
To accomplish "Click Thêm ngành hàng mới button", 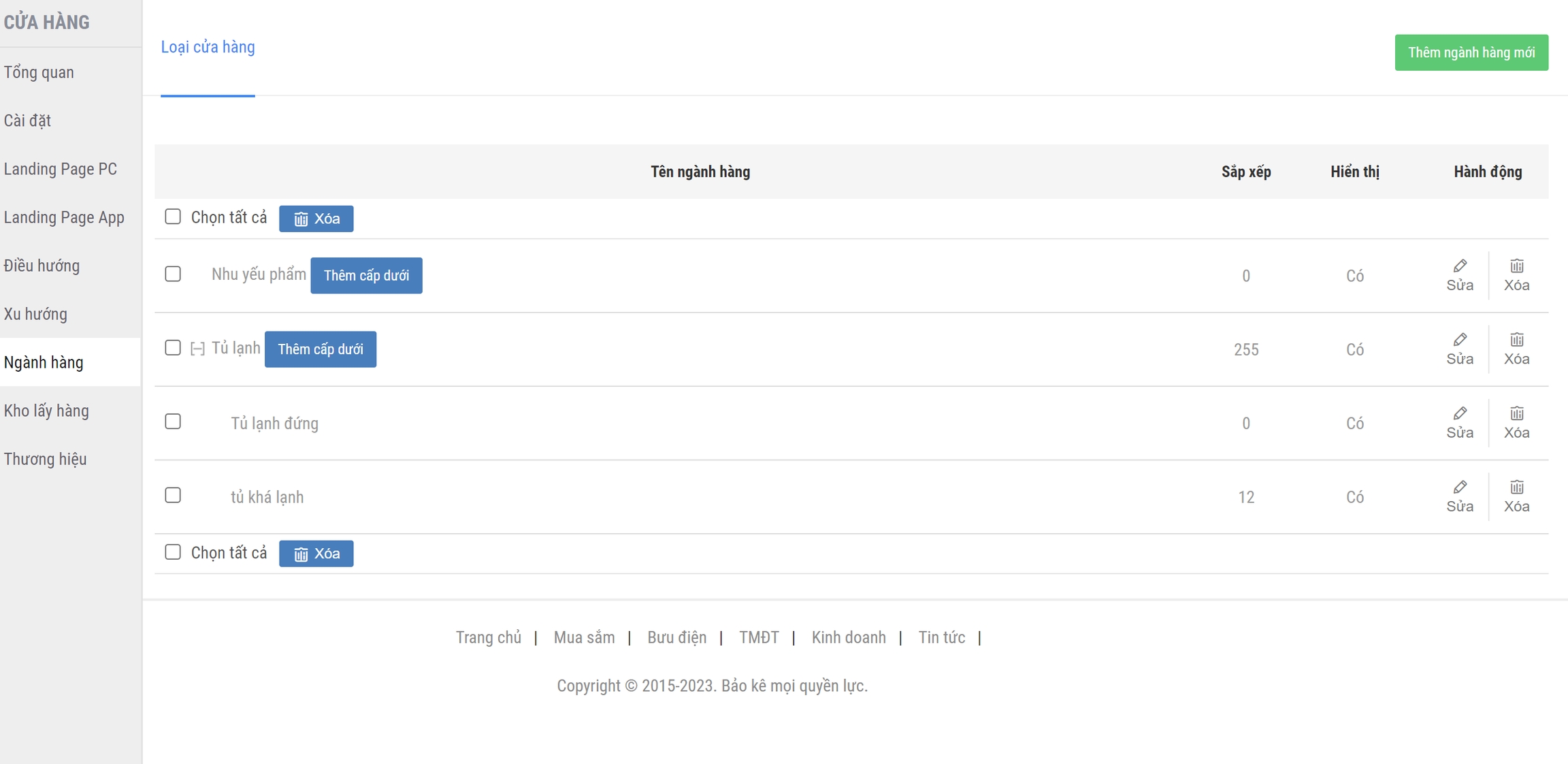I will pyautogui.click(x=1471, y=52).
